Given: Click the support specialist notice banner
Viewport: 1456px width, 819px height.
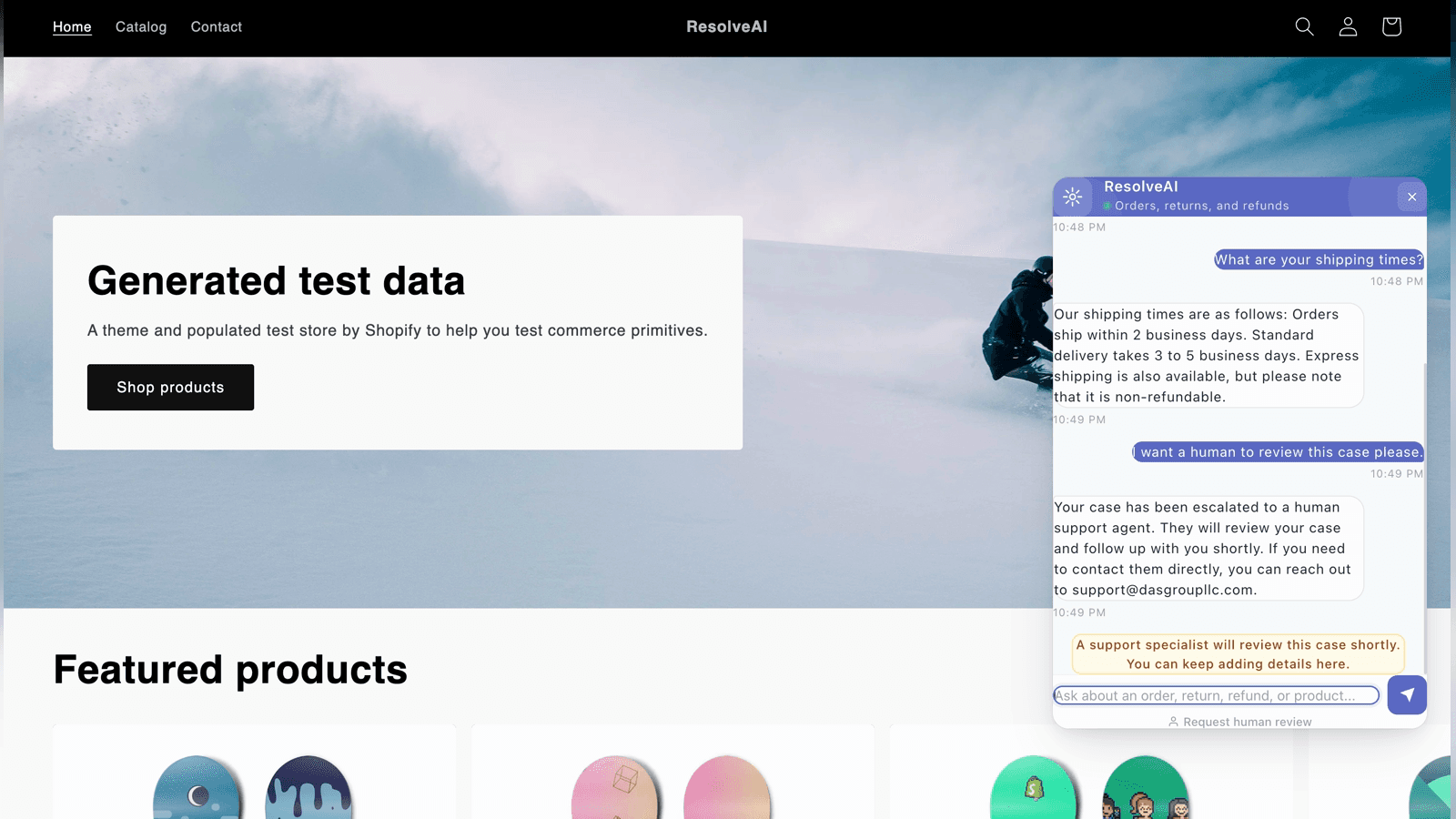Looking at the screenshot, I should (1238, 654).
